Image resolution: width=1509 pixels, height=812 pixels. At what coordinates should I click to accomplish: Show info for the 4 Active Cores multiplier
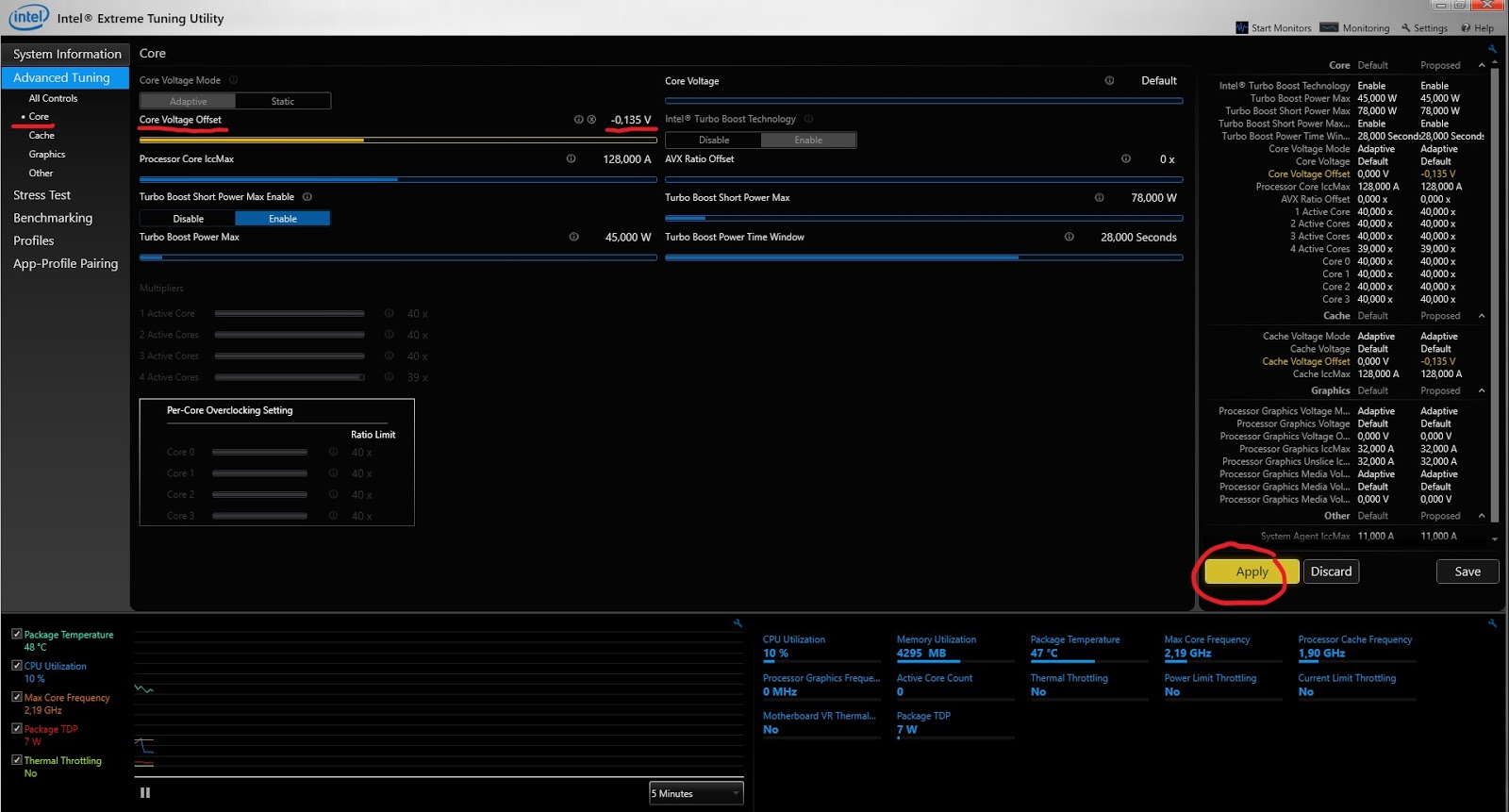[389, 377]
